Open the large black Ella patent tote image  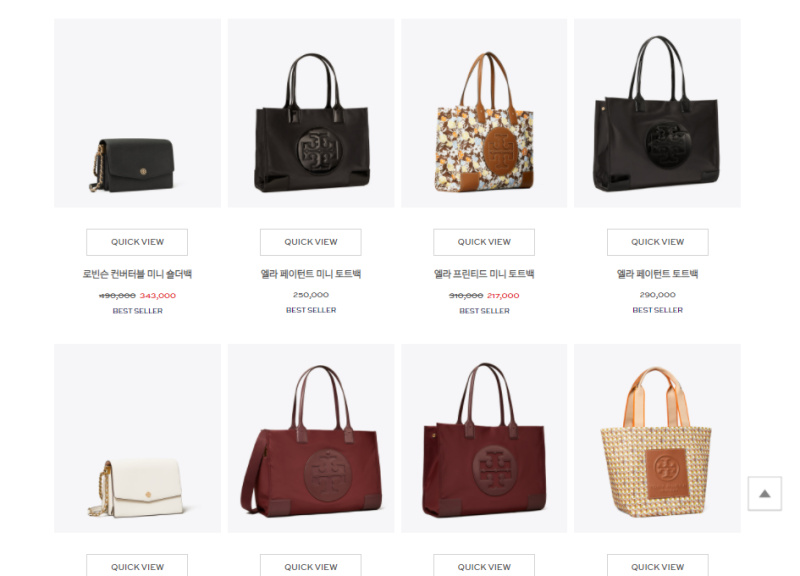coord(657,113)
